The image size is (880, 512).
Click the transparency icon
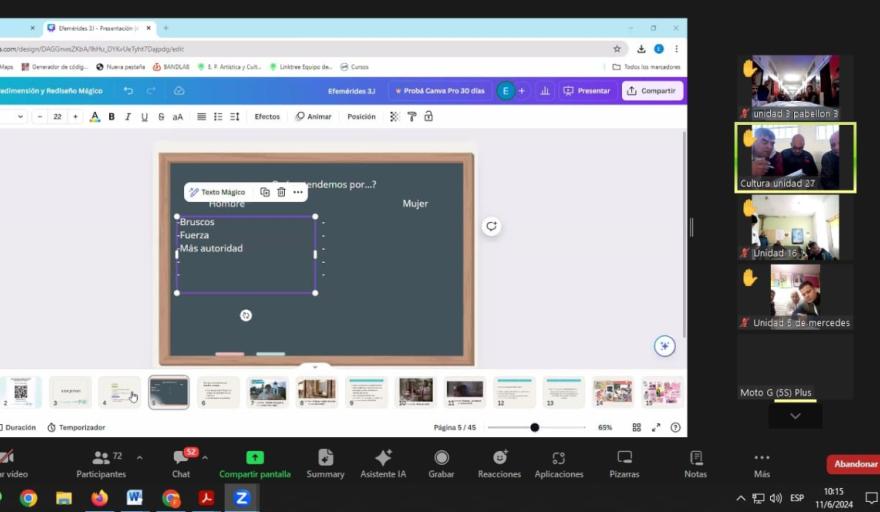395,117
